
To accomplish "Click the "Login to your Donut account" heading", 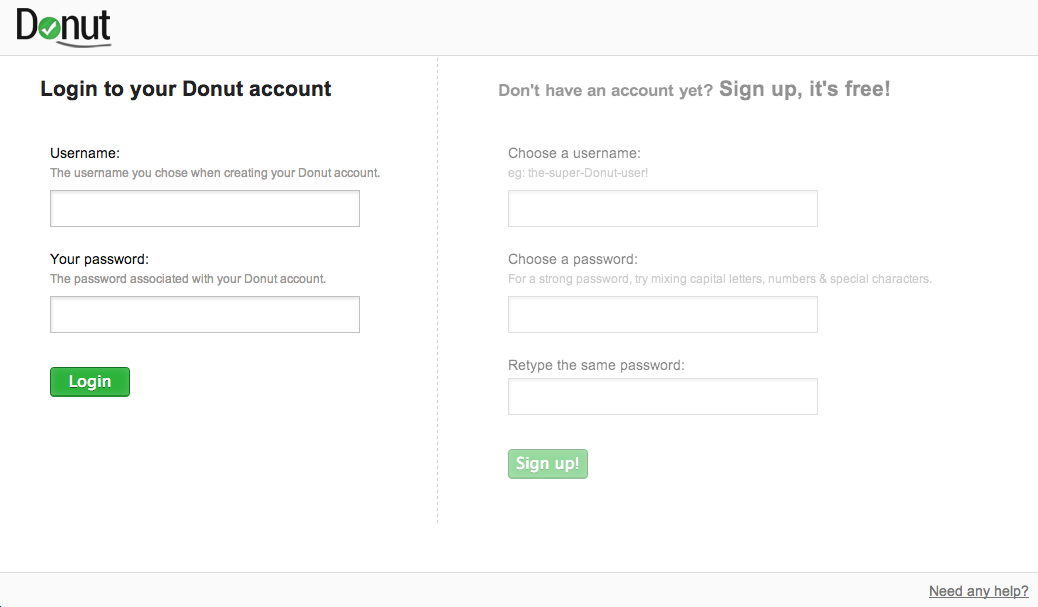I will tap(186, 89).
